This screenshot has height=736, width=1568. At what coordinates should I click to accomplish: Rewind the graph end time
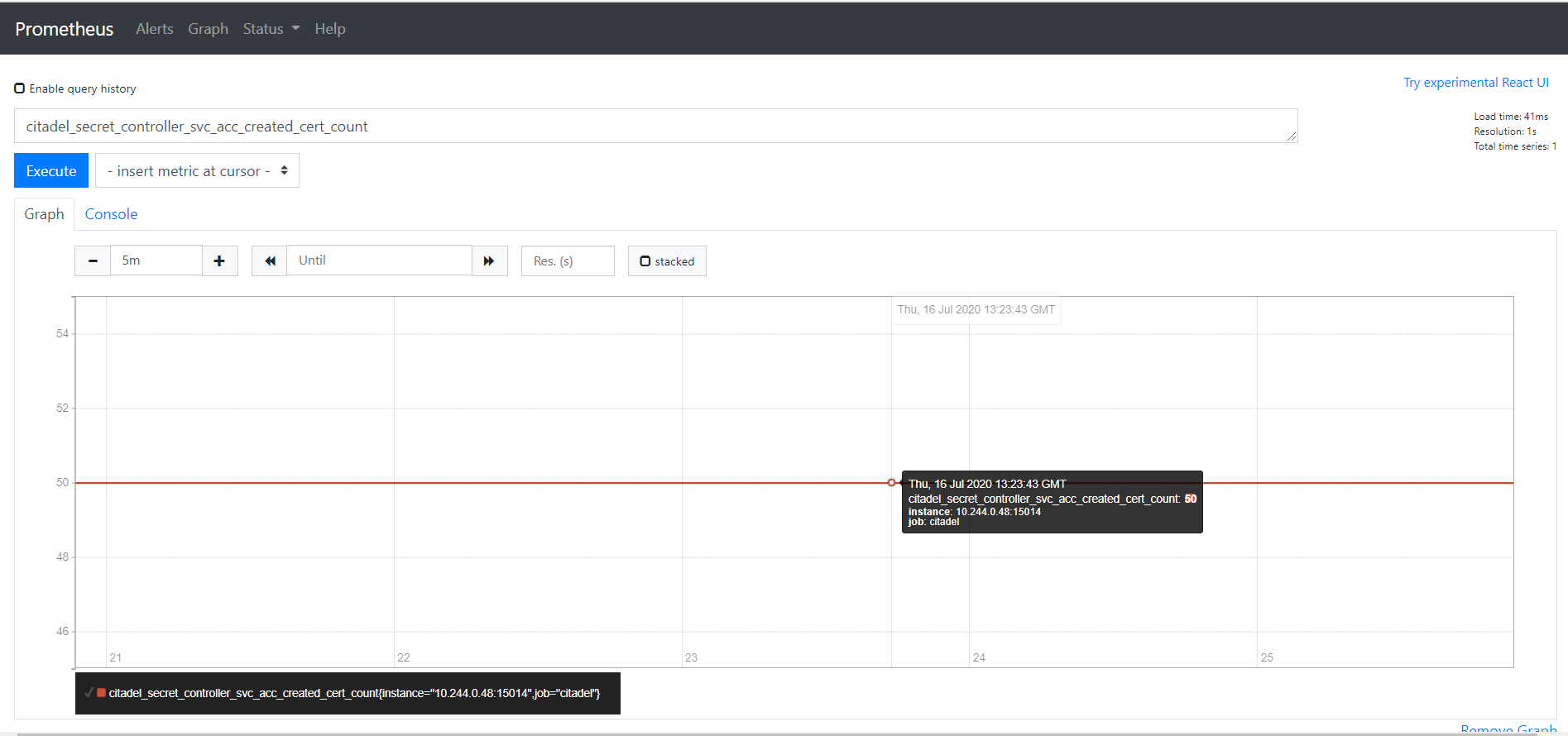(270, 261)
